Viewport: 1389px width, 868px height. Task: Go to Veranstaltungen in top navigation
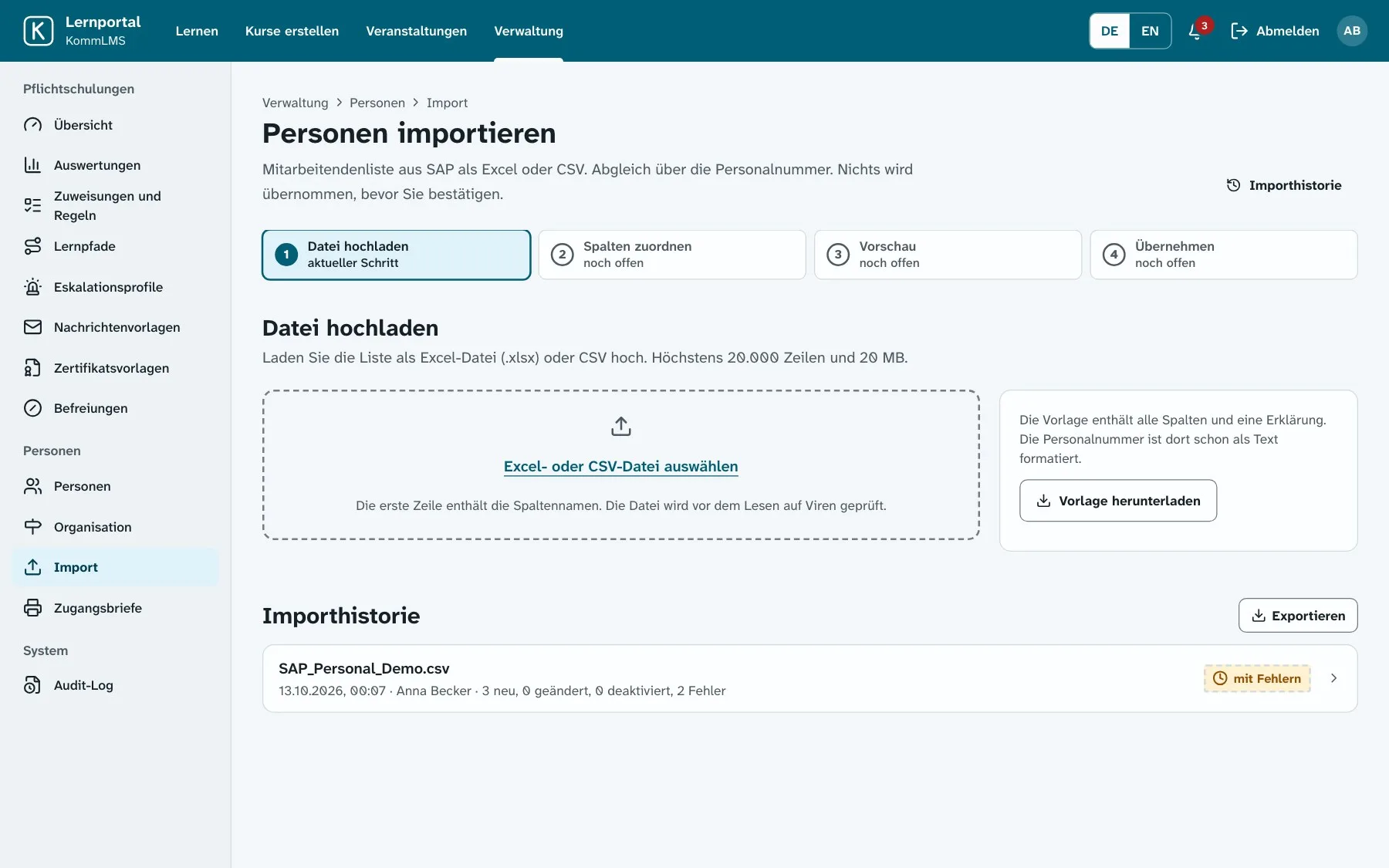point(416,31)
